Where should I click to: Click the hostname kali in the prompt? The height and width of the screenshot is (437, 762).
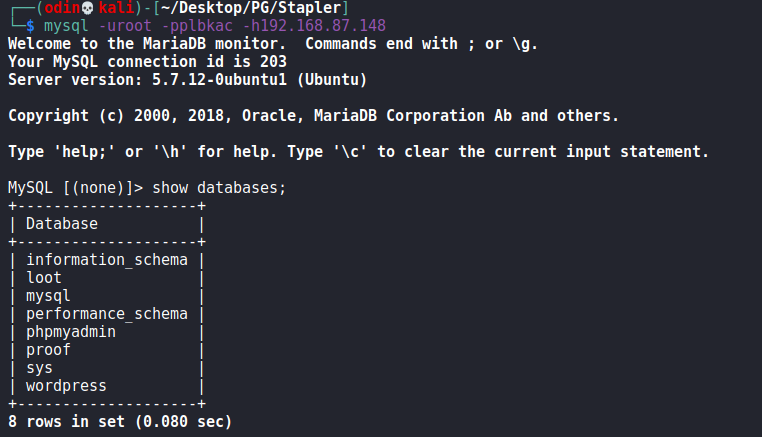click(x=116, y=8)
